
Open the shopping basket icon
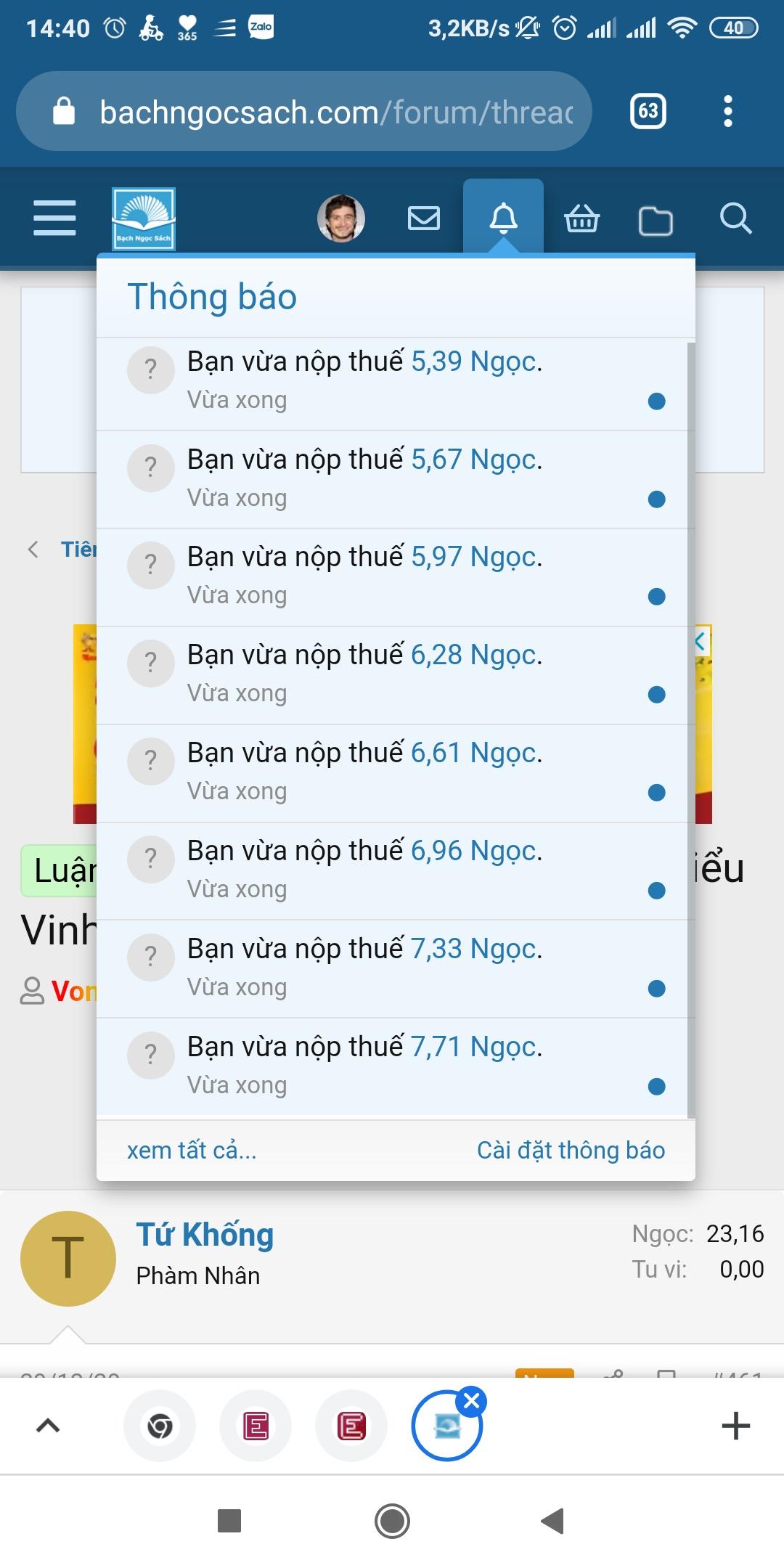tap(581, 218)
